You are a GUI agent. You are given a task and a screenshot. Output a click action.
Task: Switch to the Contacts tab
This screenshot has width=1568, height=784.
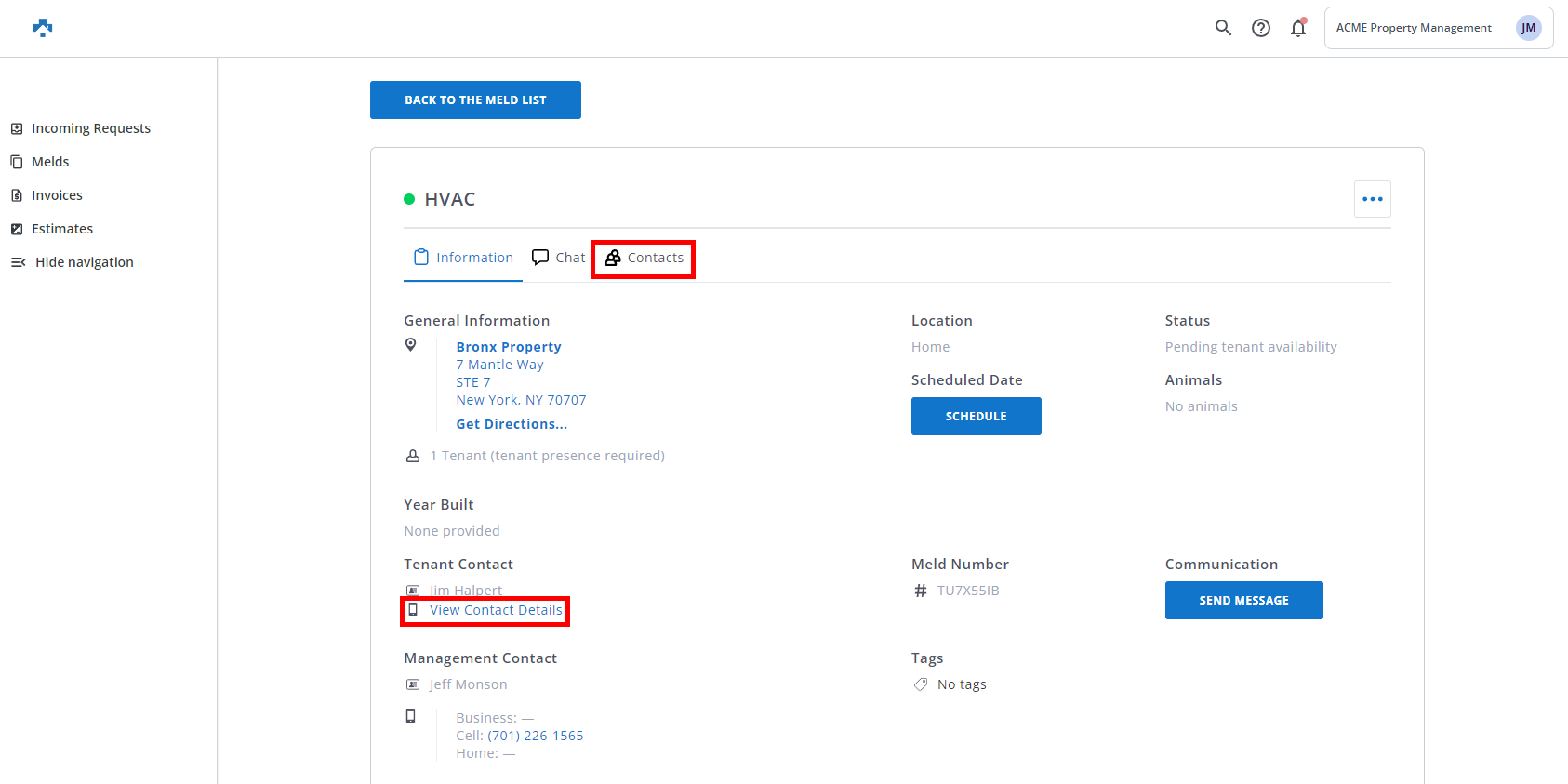tap(644, 258)
